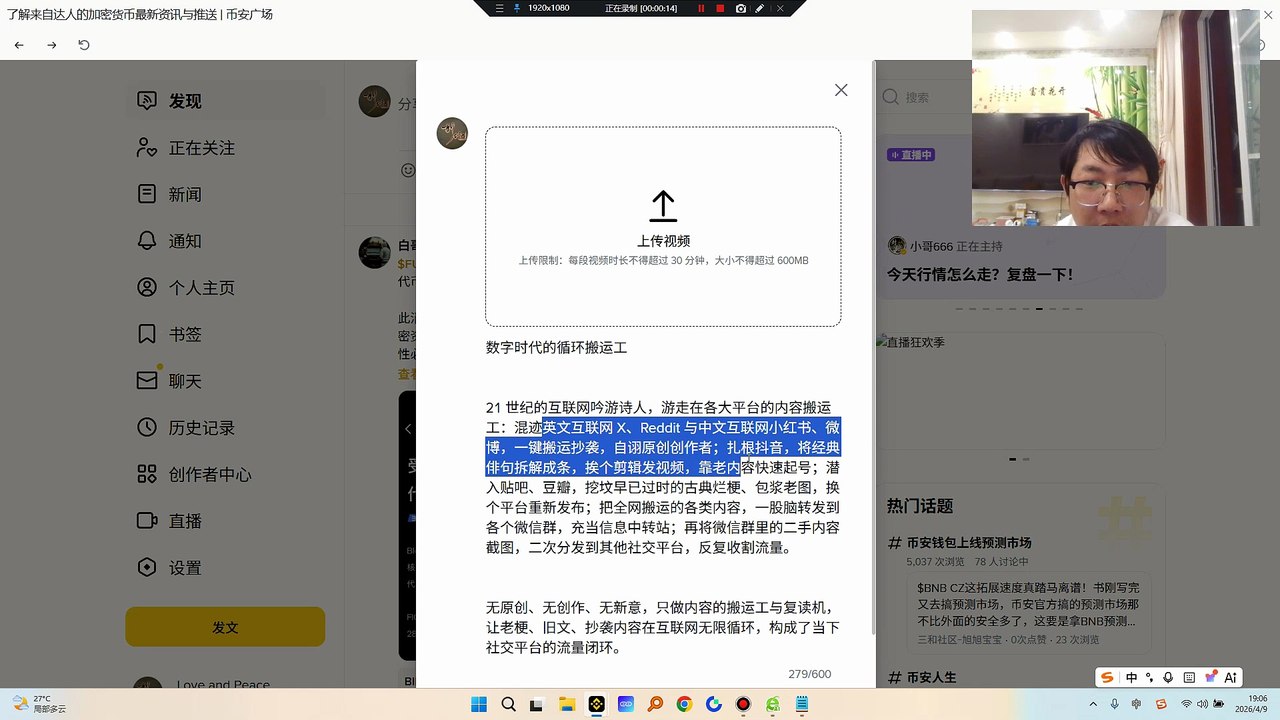Open the Windows Start menu
Viewport: 1280px width, 720px height.
tap(478, 704)
